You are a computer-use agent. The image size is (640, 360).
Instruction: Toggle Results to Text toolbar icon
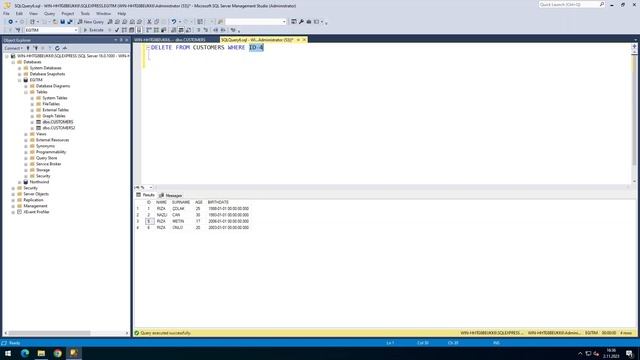pos(174,30)
